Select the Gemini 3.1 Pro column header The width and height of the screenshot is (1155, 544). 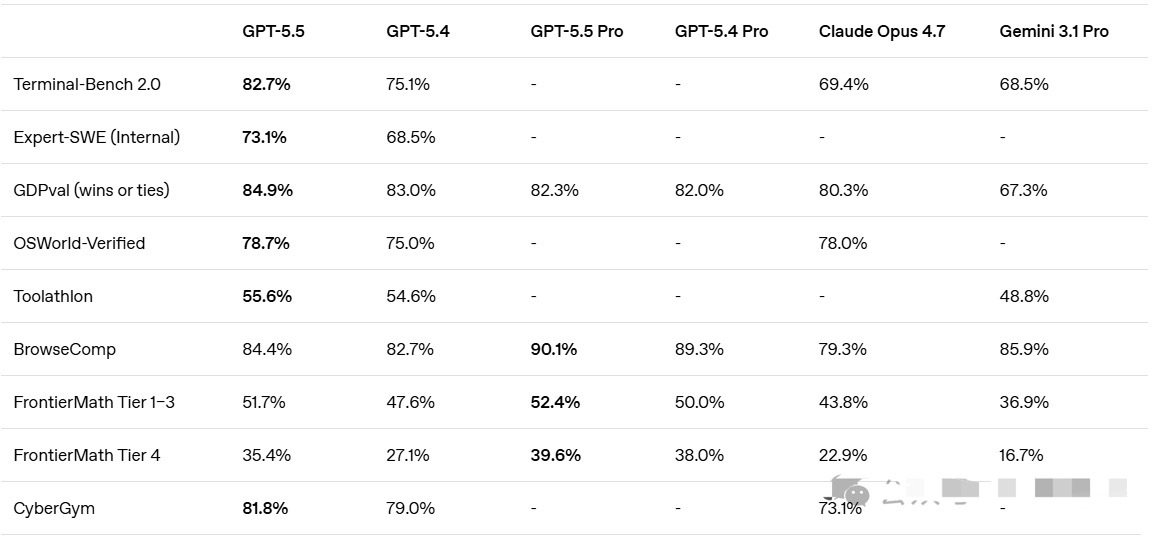1054,32
